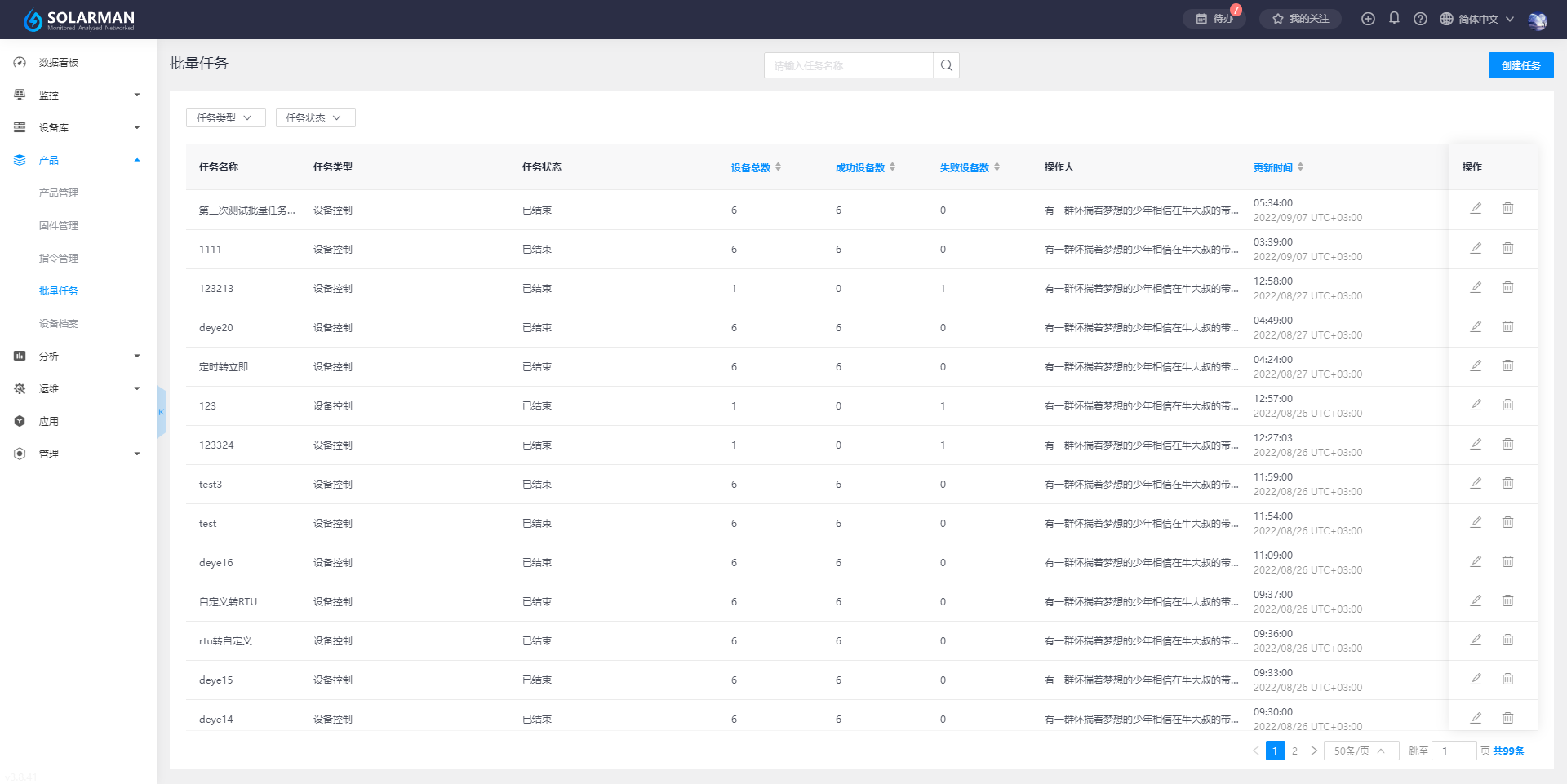Open the 50条/页 page size dropdown
The image size is (1567, 784).
1361,751
